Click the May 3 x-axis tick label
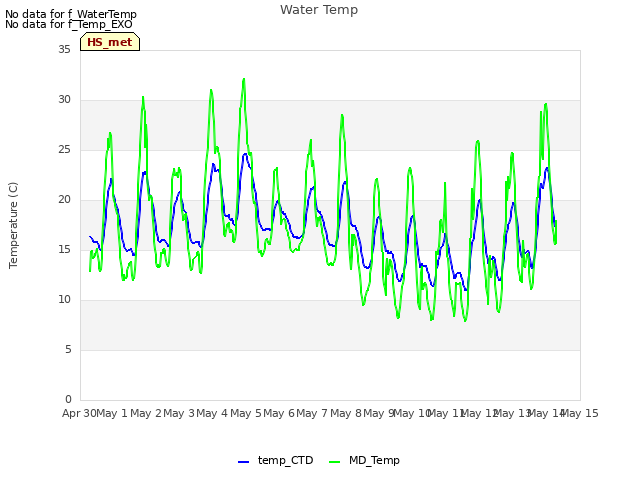This screenshot has height=480, width=640. pos(179,413)
